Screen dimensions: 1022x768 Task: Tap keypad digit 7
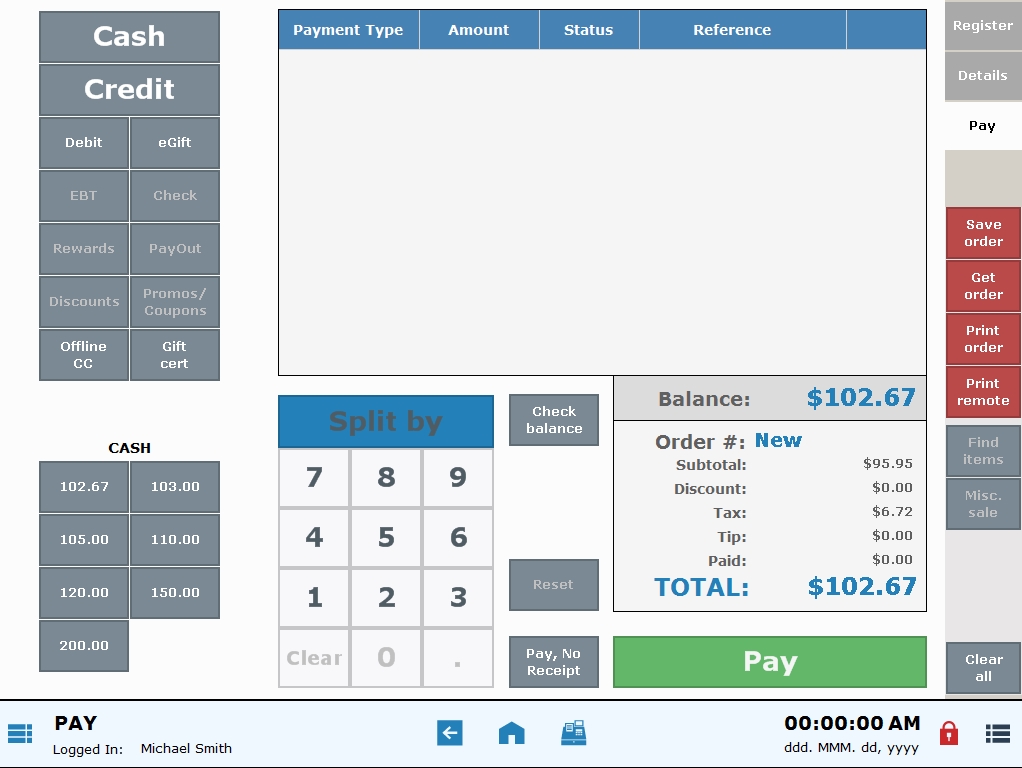314,478
